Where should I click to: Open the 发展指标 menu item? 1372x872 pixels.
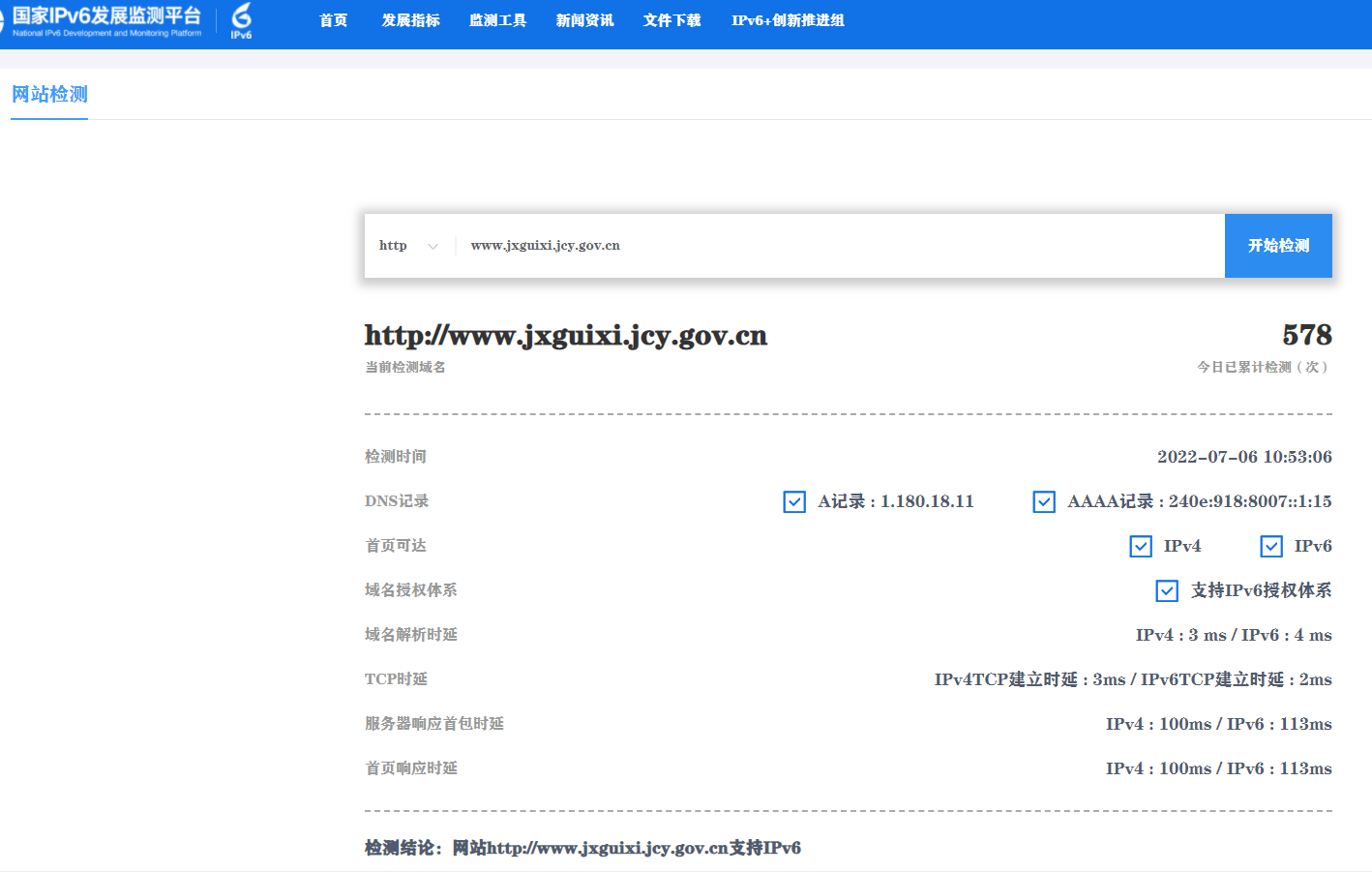point(410,20)
